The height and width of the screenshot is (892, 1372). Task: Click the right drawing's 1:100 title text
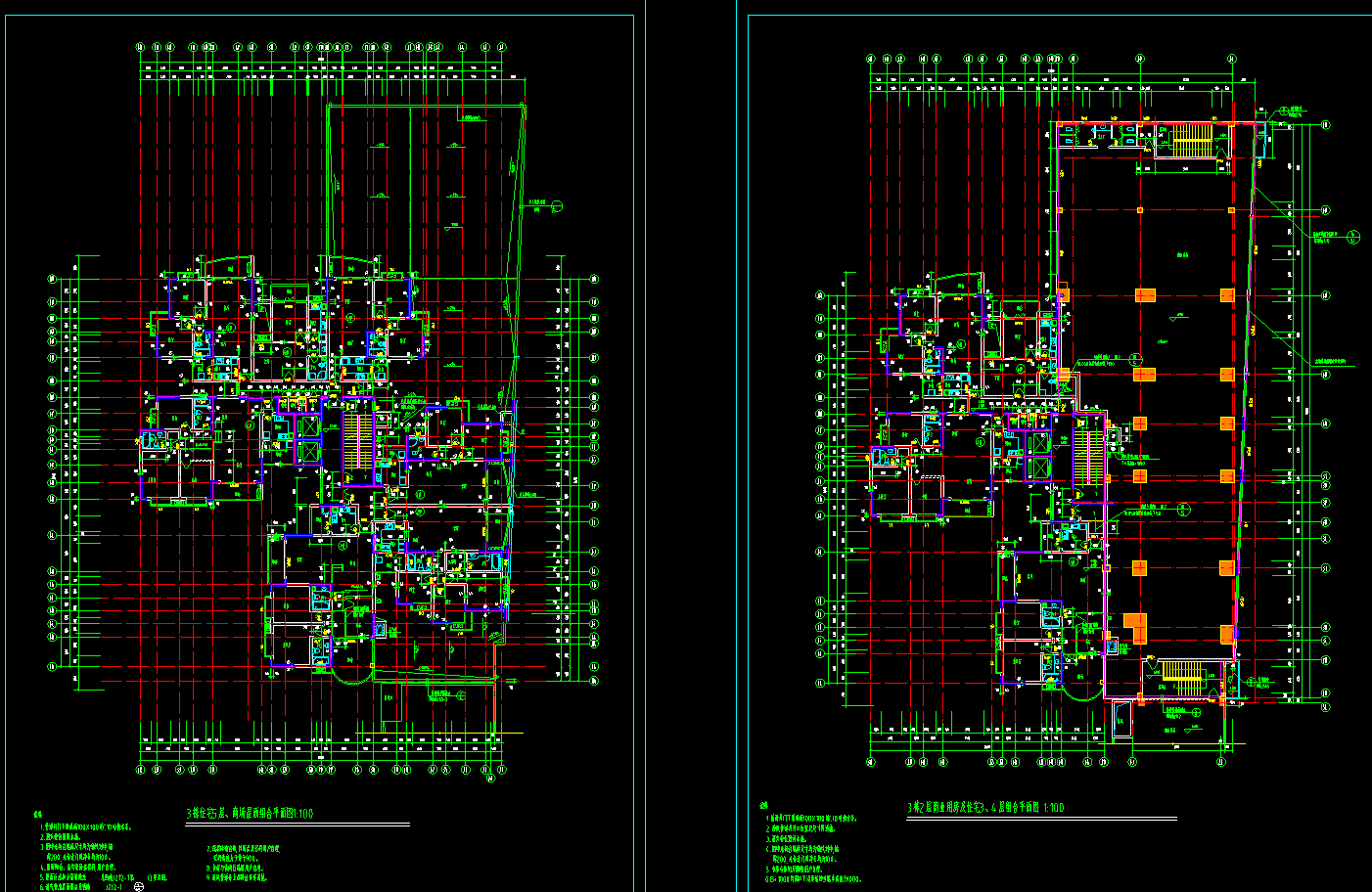984,807
